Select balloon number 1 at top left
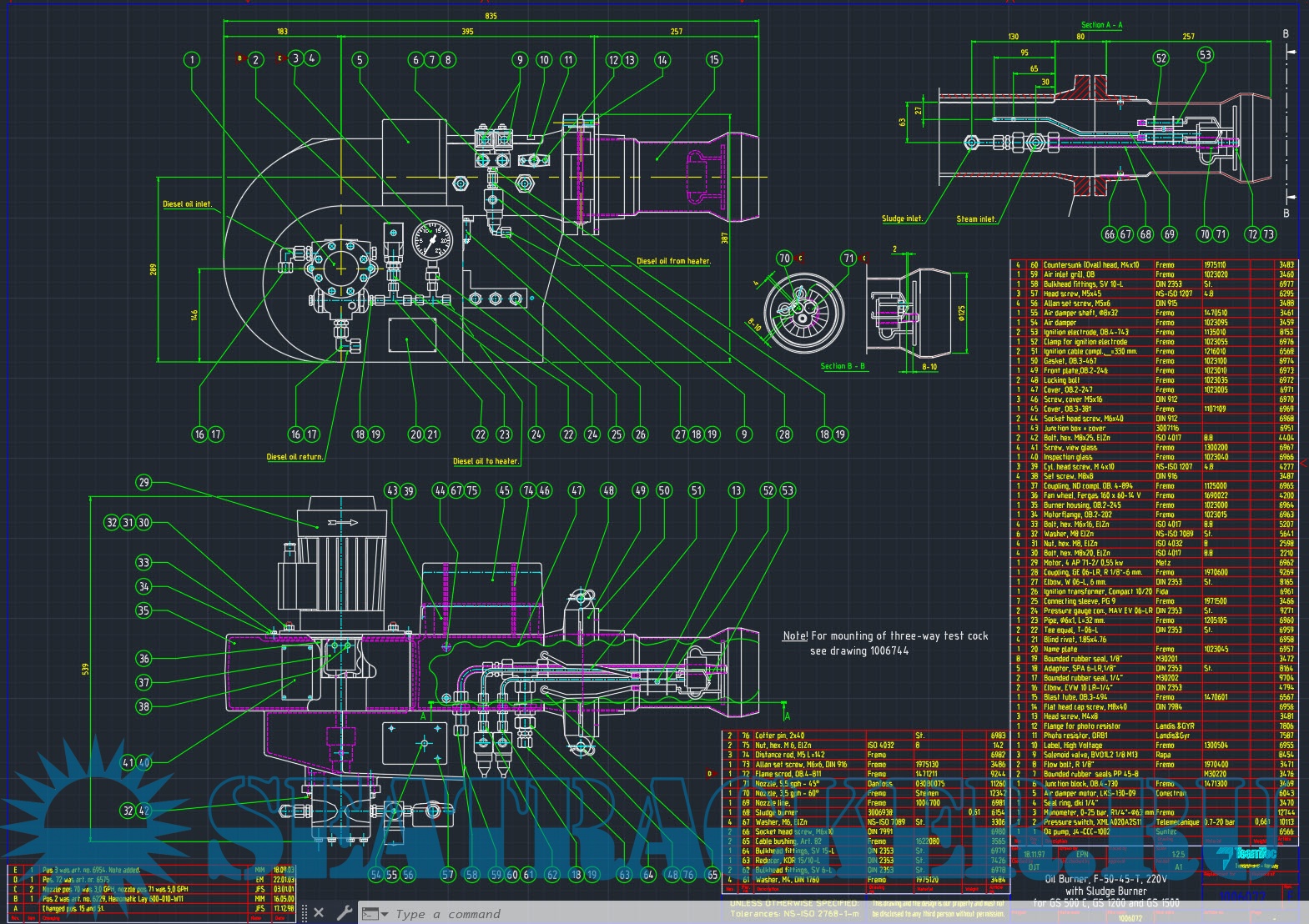 point(193,59)
